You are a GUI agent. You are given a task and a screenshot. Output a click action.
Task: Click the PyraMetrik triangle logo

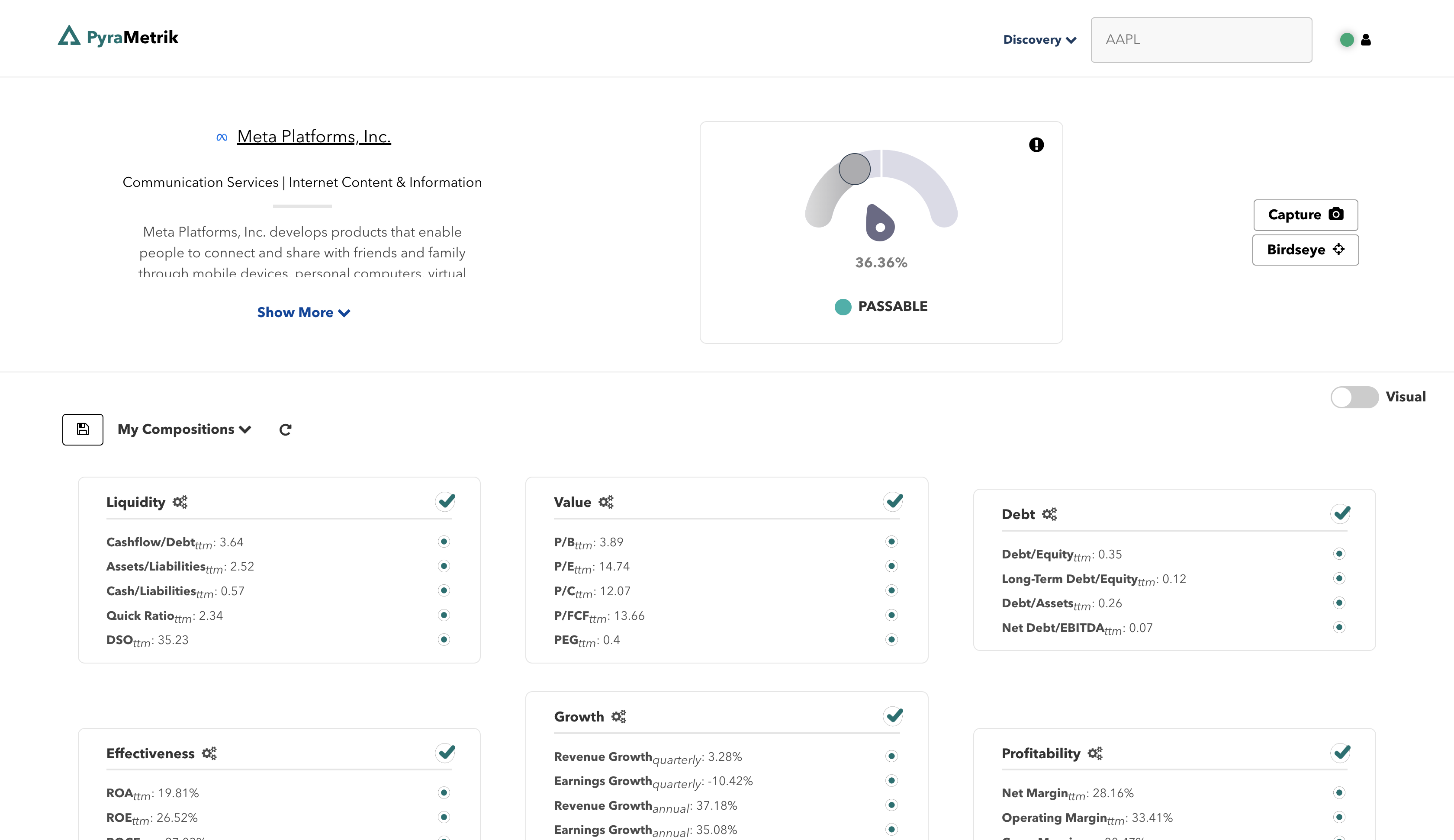69,36
